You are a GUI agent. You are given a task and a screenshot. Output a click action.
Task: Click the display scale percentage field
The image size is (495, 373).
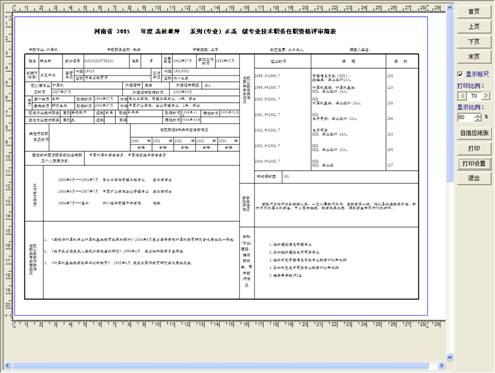[466, 117]
